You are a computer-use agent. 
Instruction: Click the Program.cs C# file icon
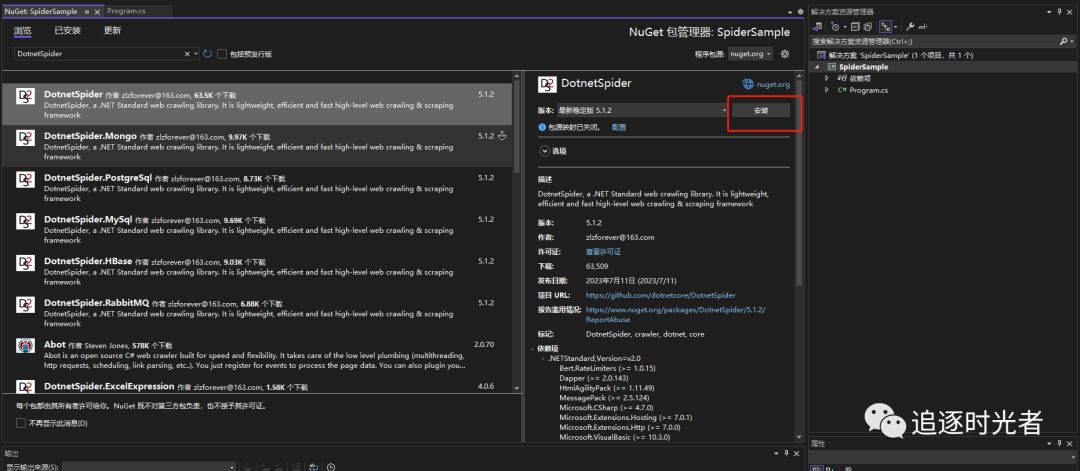coord(842,90)
